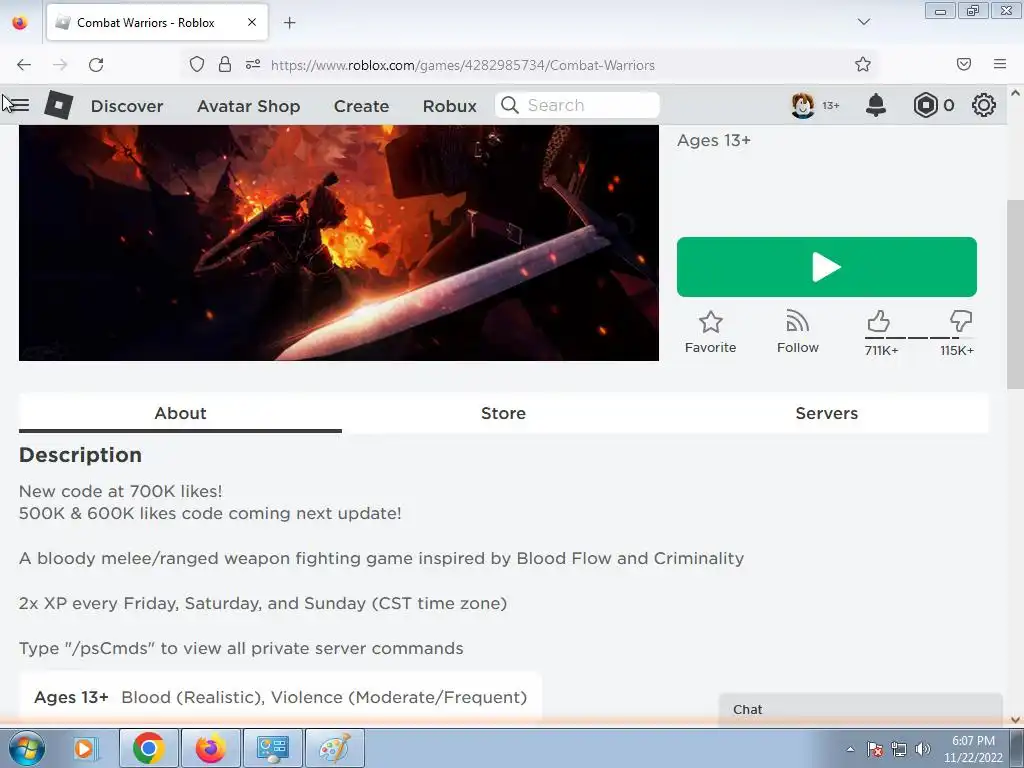The image size is (1024, 768).
Task: Save page to Pocket
Action: coord(963,64)
